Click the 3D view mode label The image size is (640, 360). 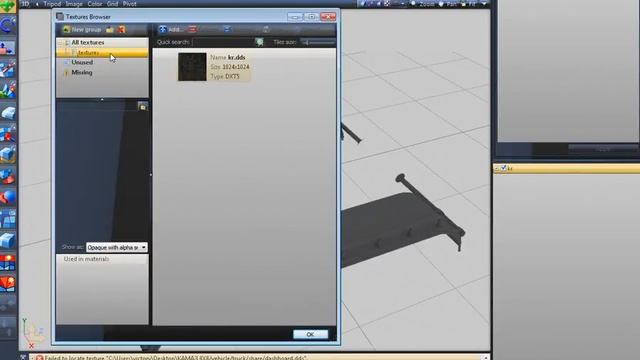[x=25, y=4]
